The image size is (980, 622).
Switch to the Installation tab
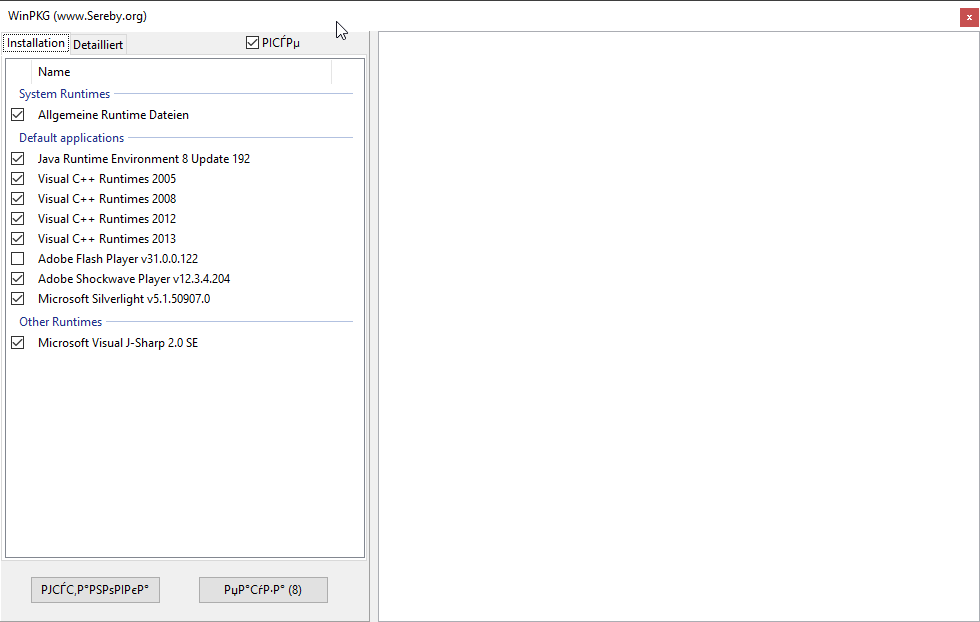[x=36, y=43]
